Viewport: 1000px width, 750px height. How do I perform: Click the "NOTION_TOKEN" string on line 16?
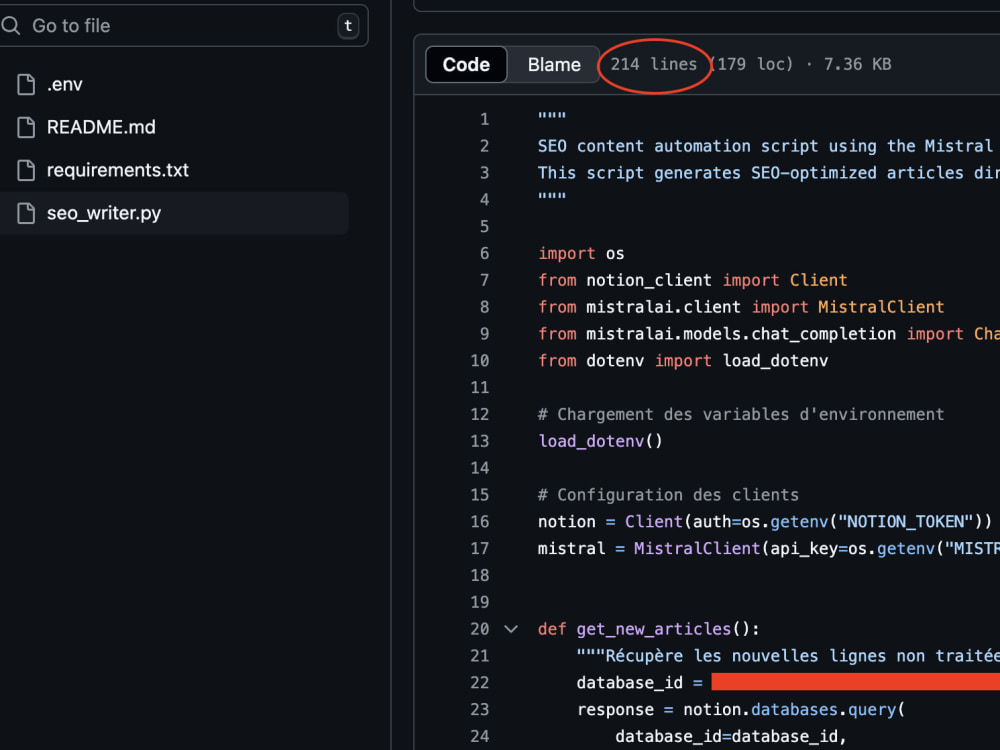[x=905, y=522]
